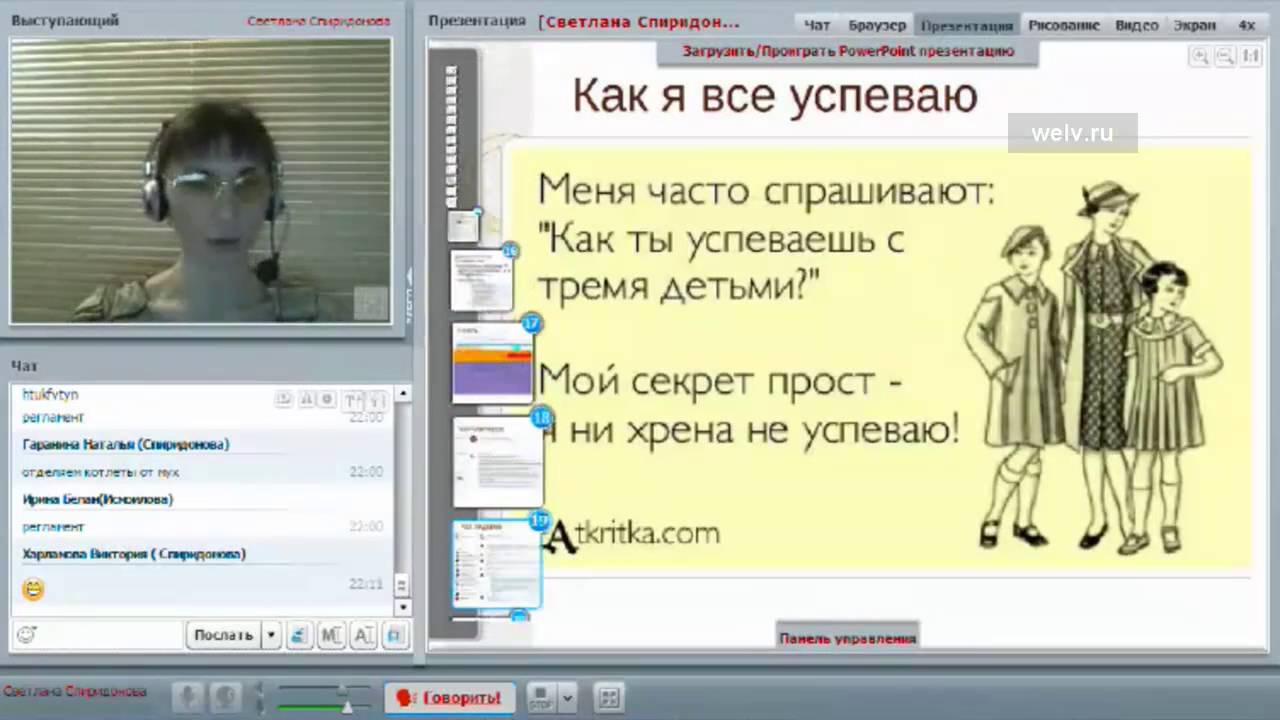The width and height of the screenshot is (1280, 720).
Task: Open the Послать button dropdown arrow
Action: coord(271,635)
